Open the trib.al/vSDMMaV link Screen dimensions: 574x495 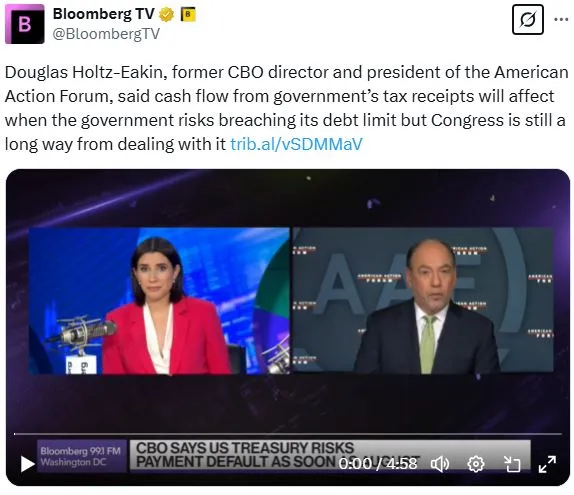(x=296, y=144)
